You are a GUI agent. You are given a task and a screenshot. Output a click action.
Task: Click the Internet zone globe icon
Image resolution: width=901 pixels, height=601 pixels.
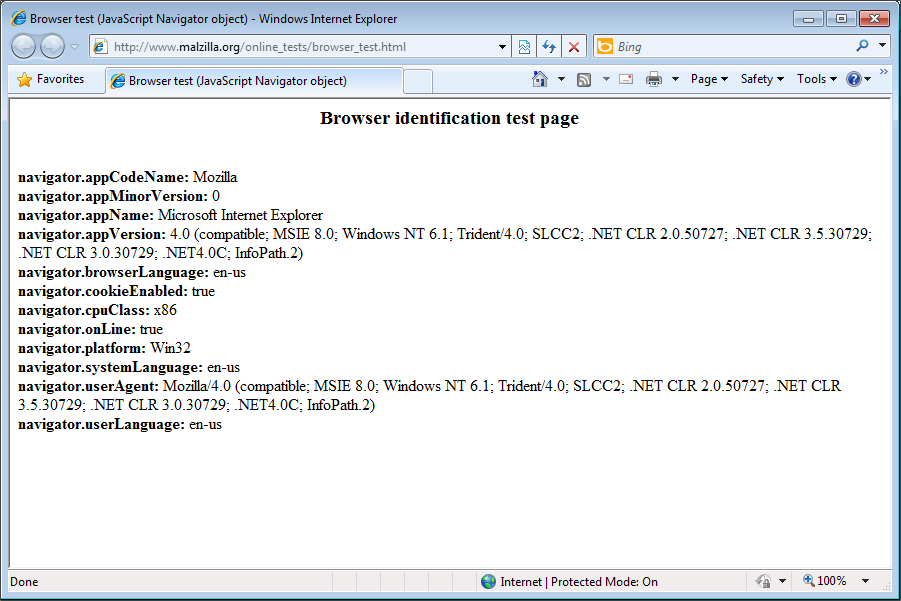(x=488, y=581)
